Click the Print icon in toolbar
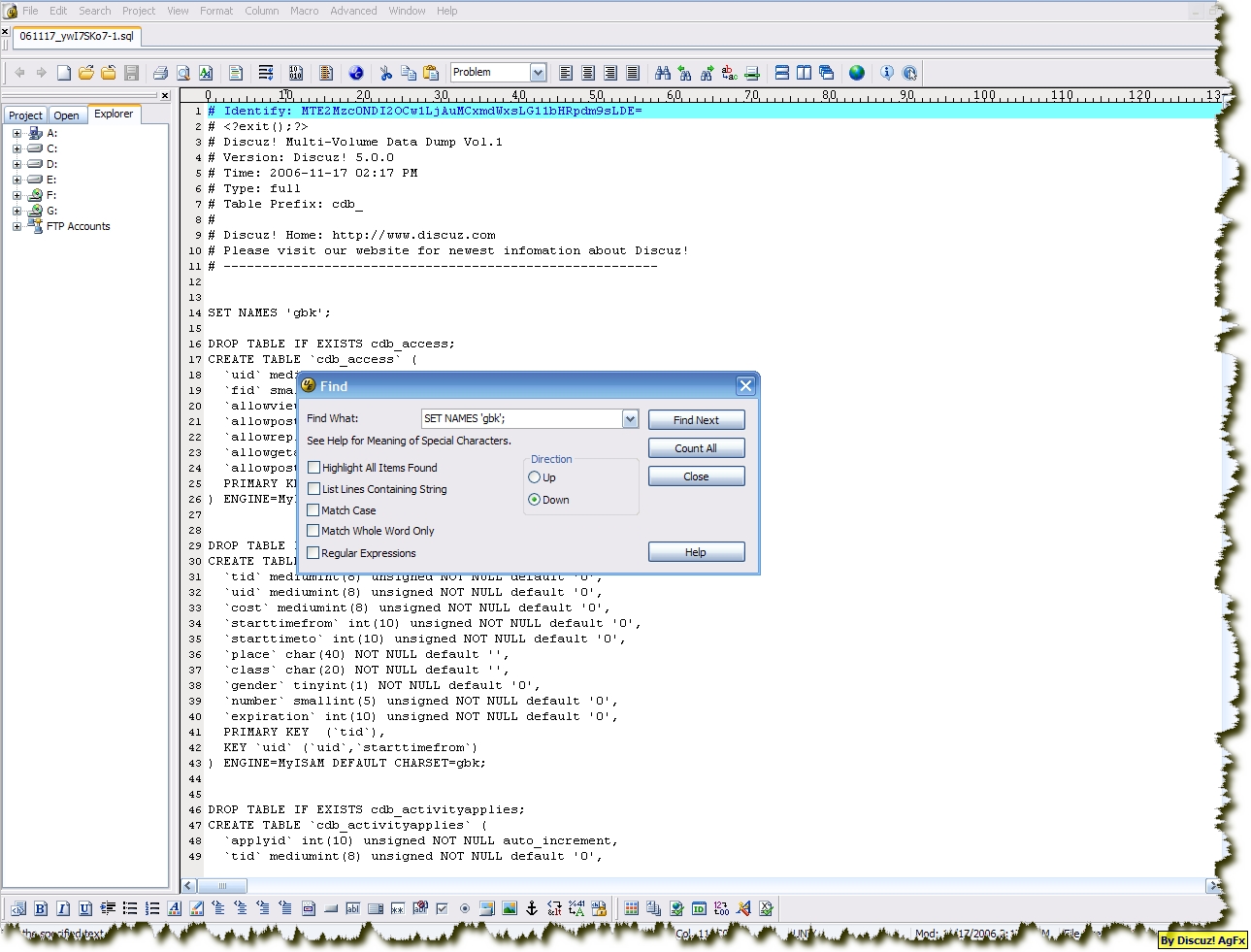1251x952 pixels. coord(160,73)
